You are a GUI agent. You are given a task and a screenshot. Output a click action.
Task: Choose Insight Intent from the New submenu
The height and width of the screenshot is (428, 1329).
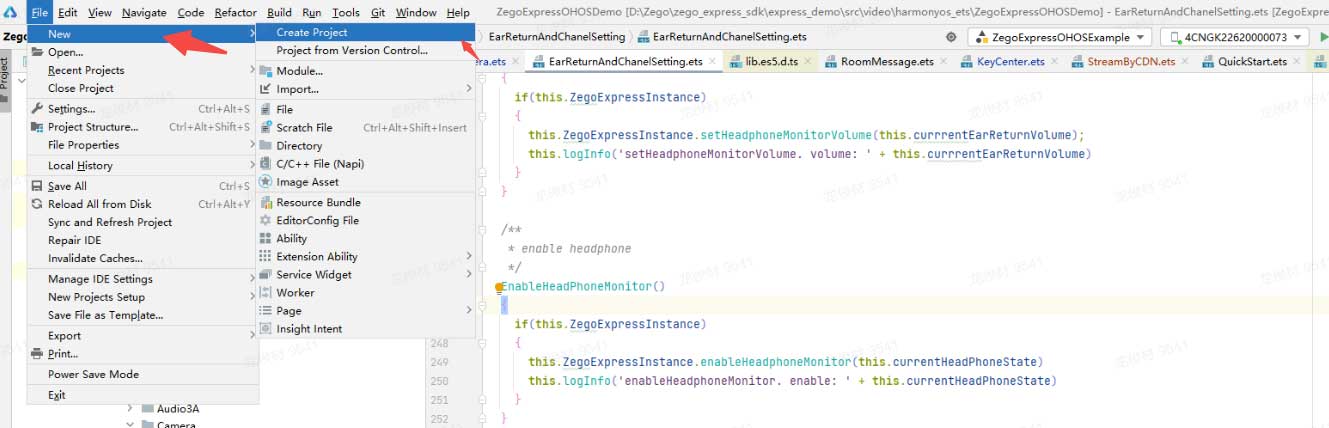(x=309, y=329)
